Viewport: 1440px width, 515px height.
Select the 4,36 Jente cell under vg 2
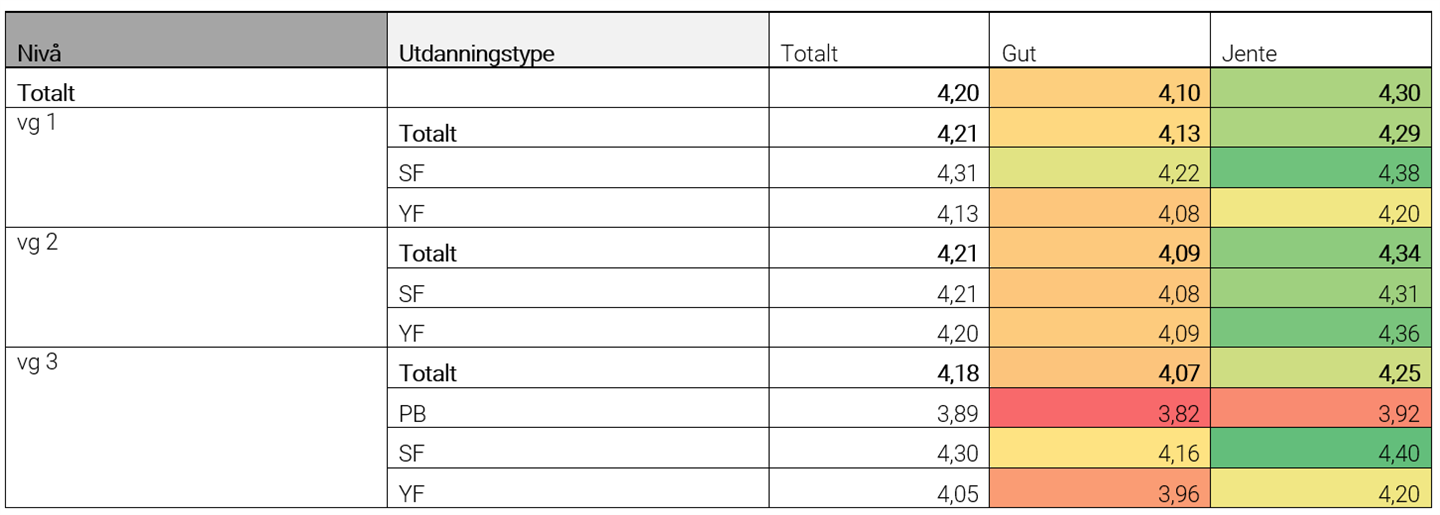tap(1321, 328)
